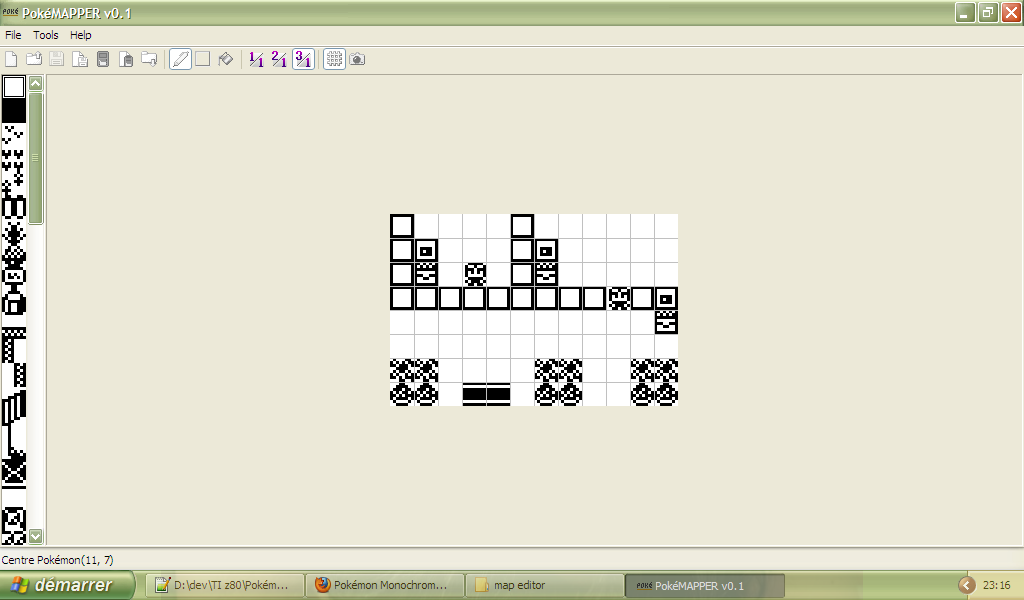Open the Help menu
This screenshot has height=600, width=1024.
point(80,35)
